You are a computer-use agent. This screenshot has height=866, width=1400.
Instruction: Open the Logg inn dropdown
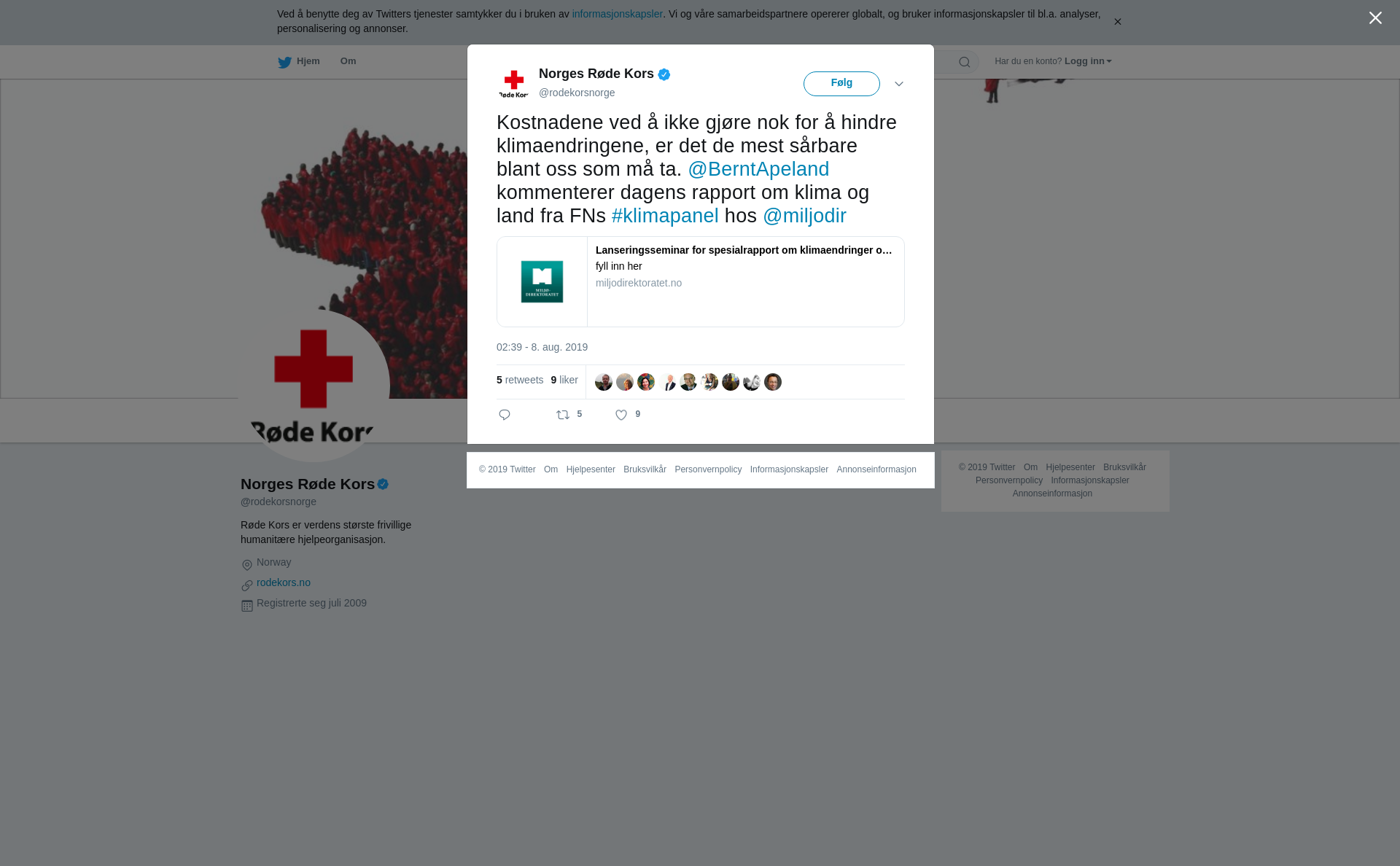pyautogui.click(x=1088, y=61)
